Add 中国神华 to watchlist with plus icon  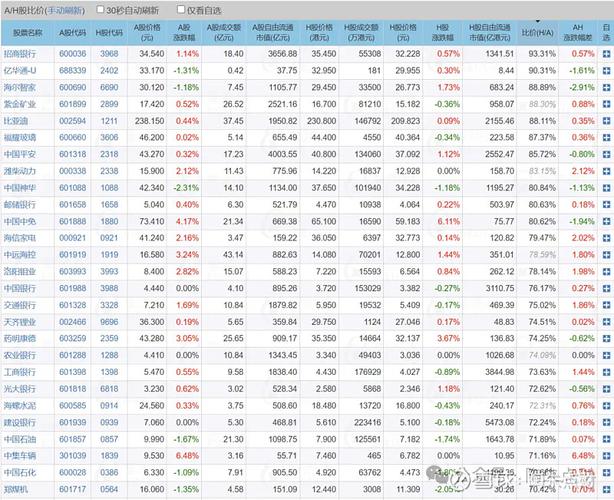coord(606,188)
